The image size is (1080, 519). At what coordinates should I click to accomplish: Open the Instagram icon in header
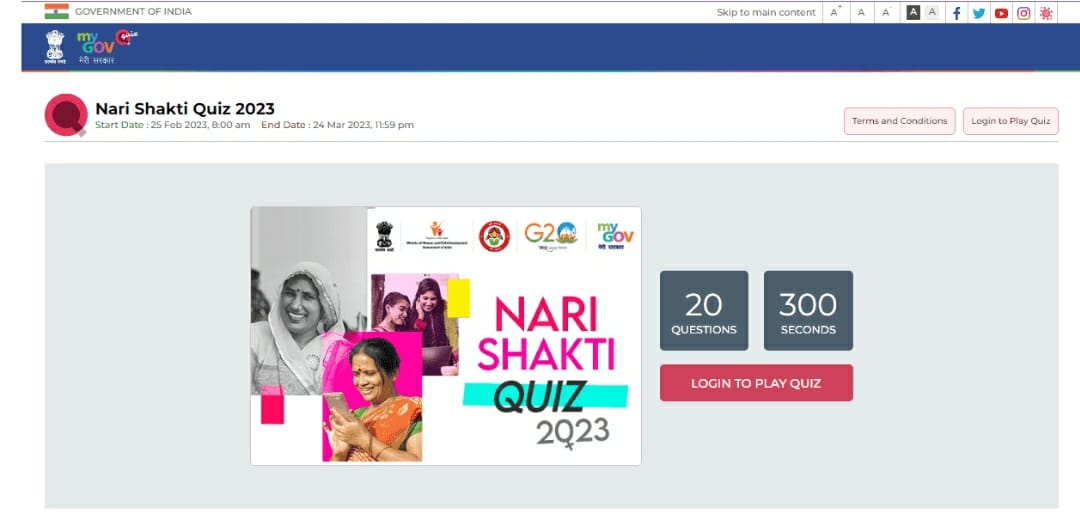(x=1024, y=13)
